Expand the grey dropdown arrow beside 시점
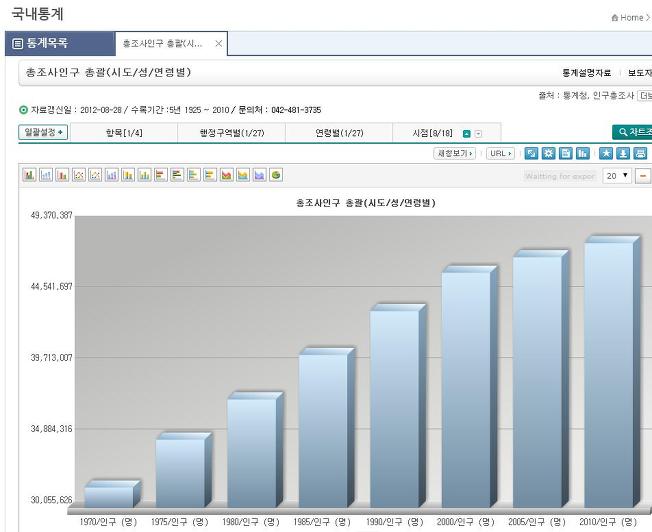 [x=478, y=134]
